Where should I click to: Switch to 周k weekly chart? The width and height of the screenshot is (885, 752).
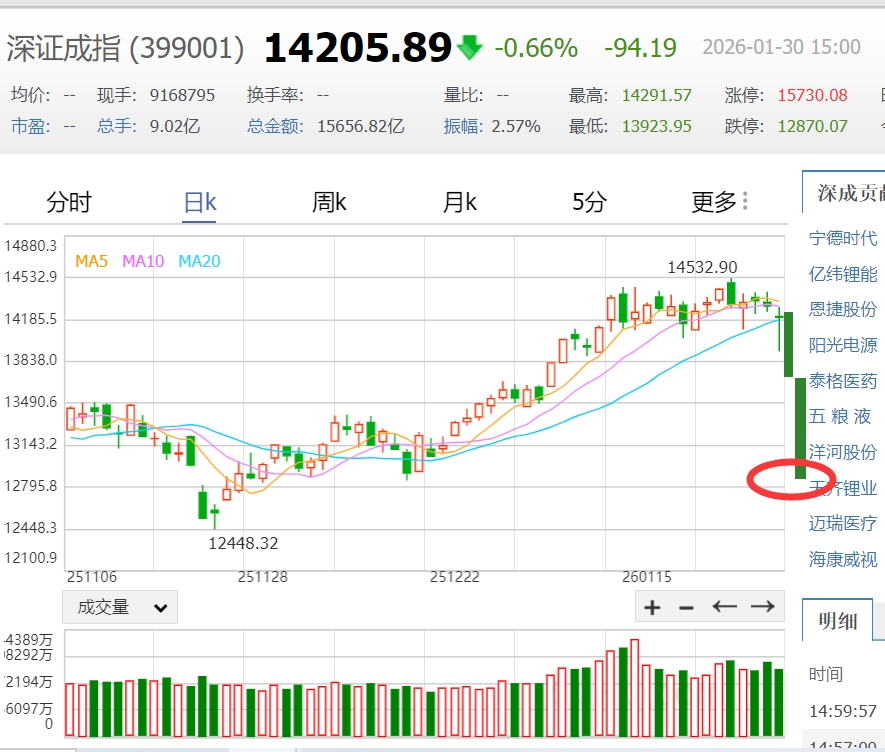(329, 202)
